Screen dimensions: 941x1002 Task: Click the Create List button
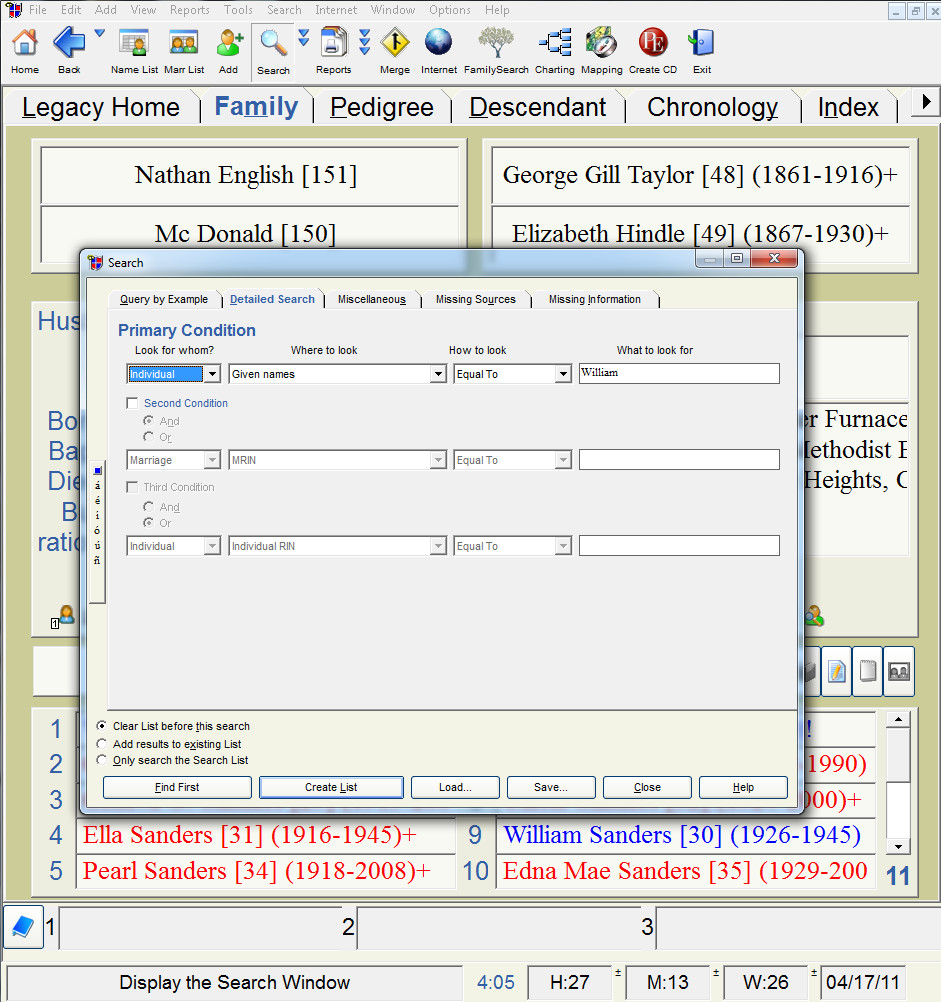pos(331,787)
